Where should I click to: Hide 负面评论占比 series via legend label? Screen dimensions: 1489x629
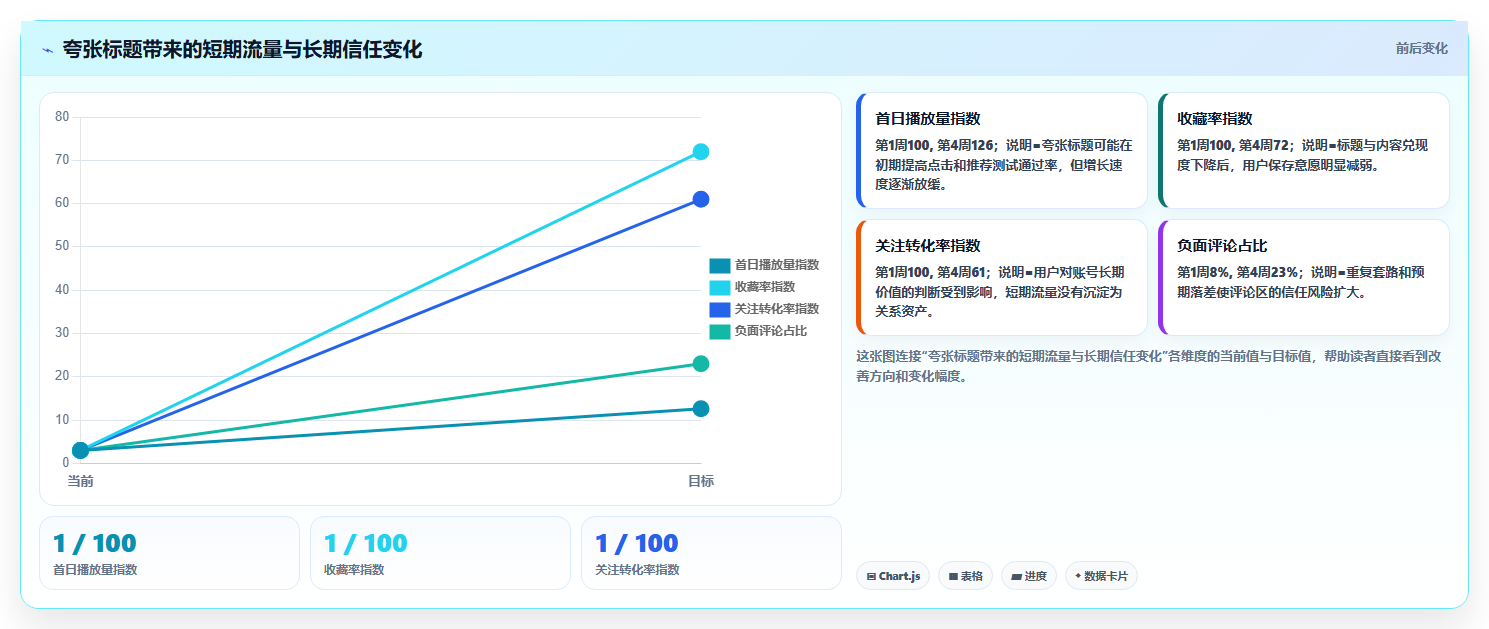[771, 332]
